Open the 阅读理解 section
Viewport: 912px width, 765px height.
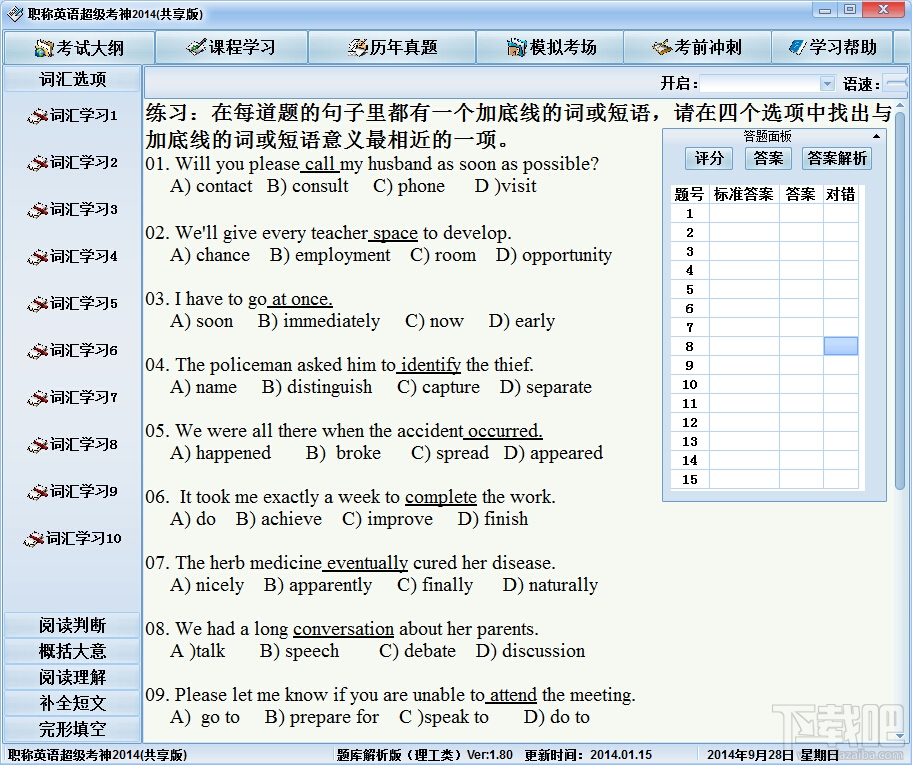[72, 677]
